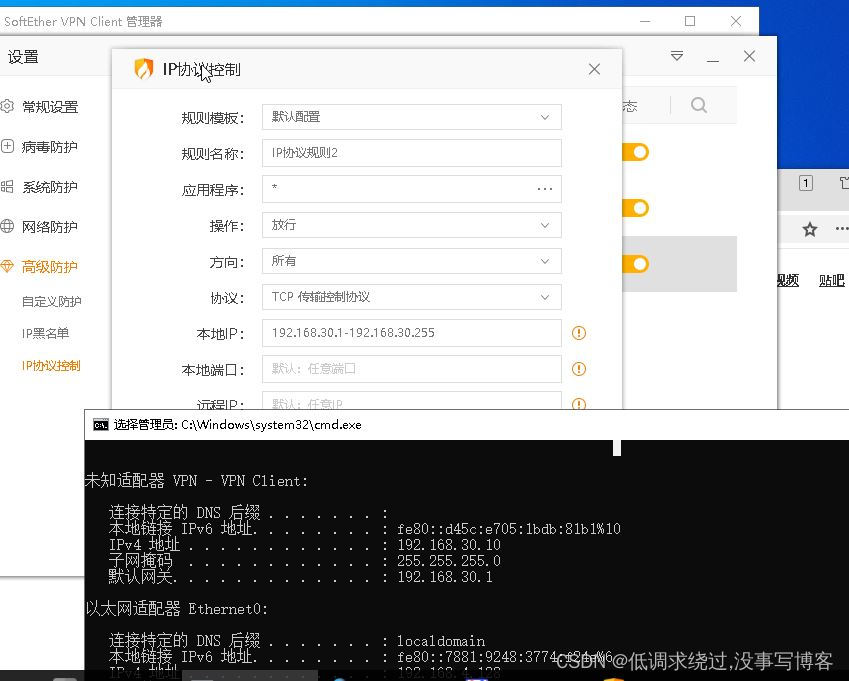Click the globe icon beside 网络防护
This screenshot has height=681, width=849.
pos(7,226)
